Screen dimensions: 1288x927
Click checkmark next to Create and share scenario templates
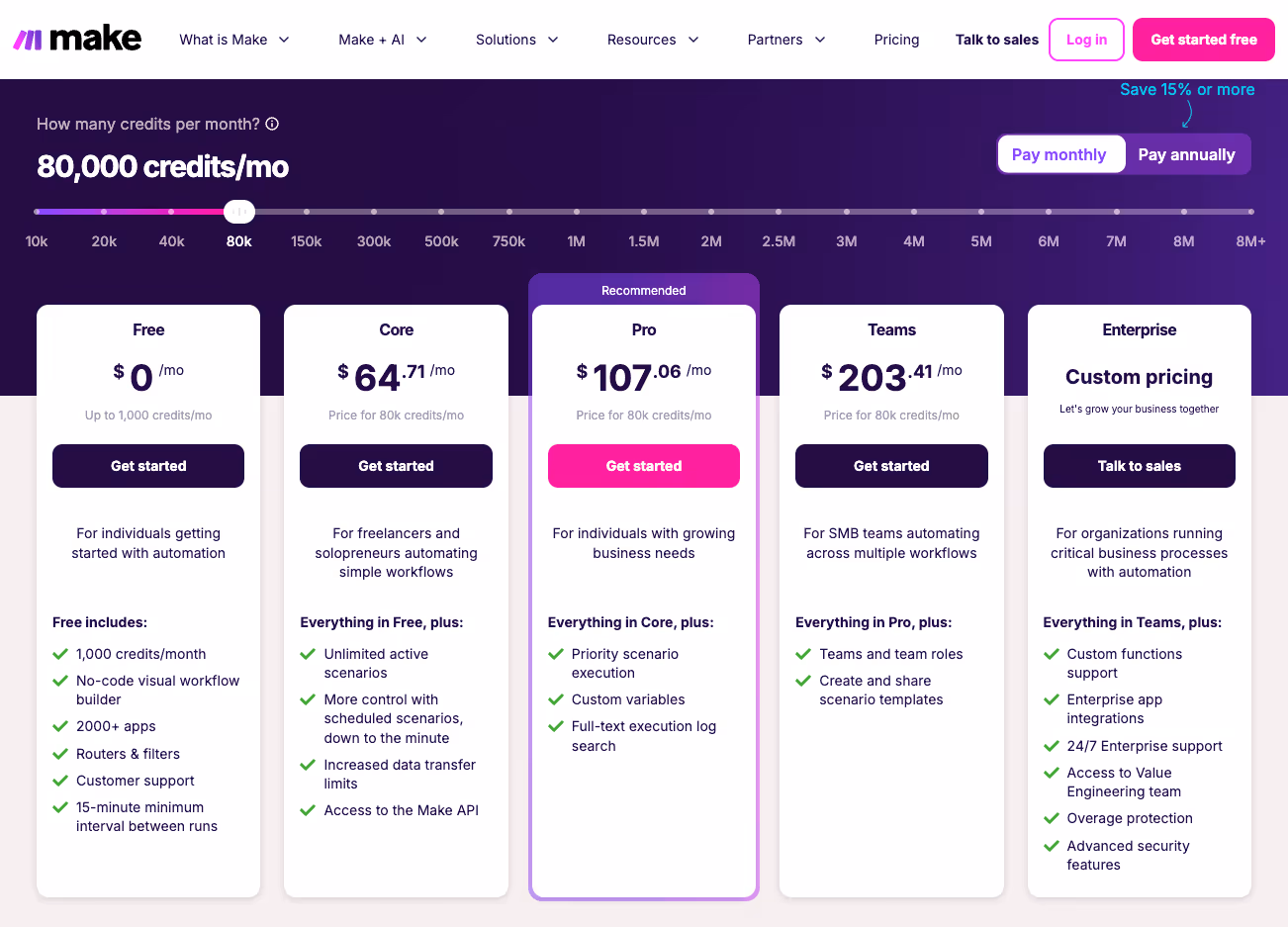click(x=803, y=681)
